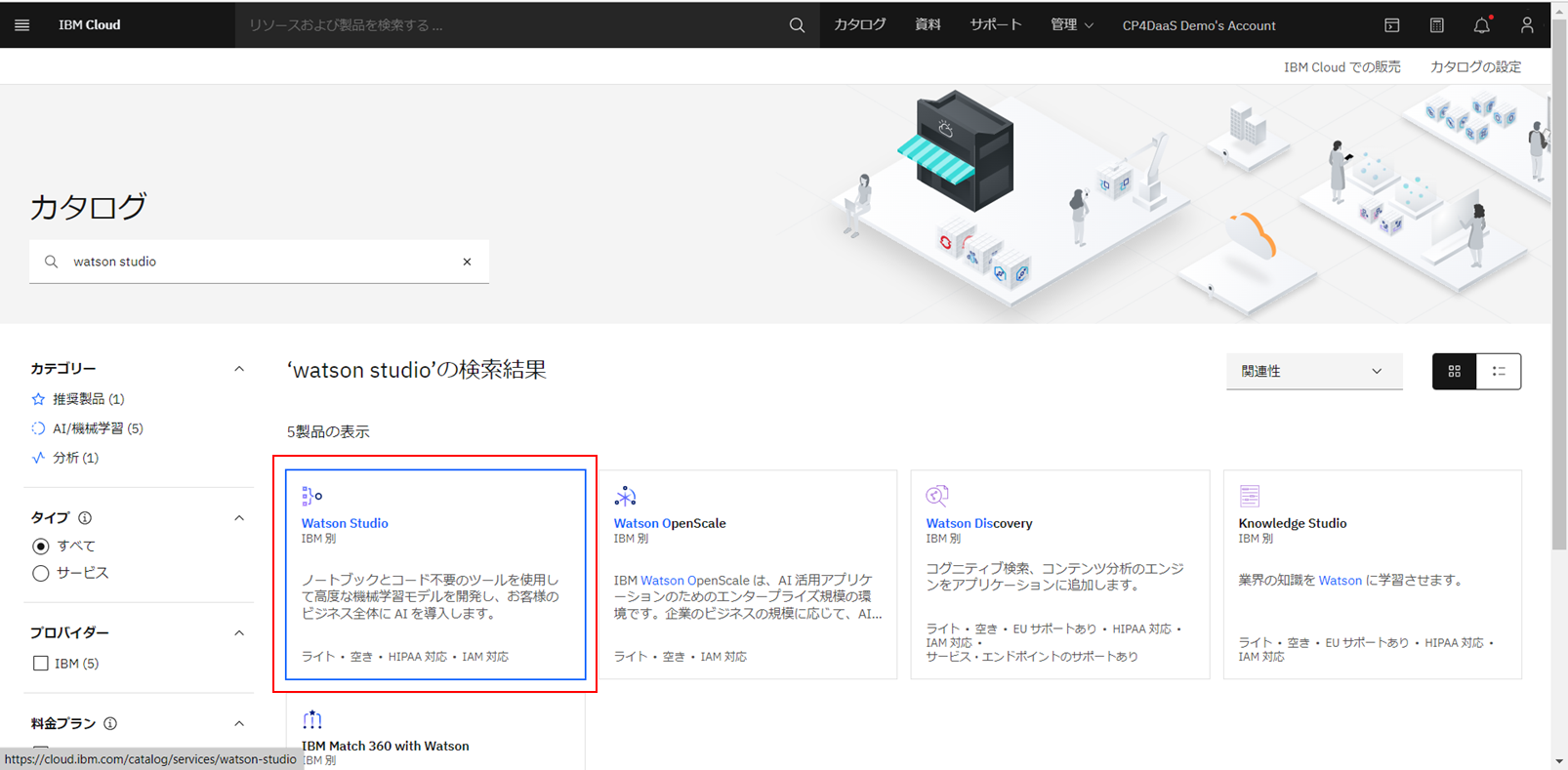Select the AI/機械学習 (5) category
This screenshot has height=770, width=1568.
click(98, 428)
